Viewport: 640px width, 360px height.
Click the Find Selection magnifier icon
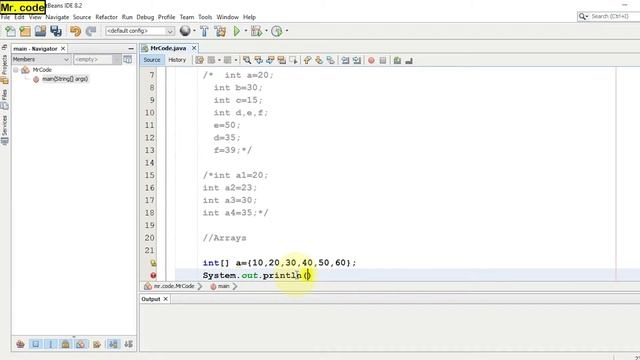click(247, 60)
